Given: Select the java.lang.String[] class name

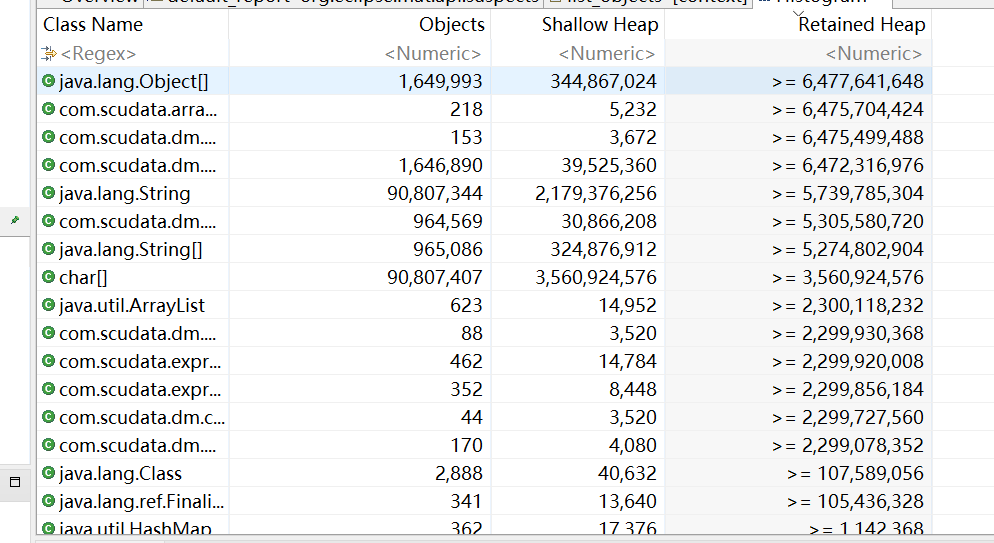Looking at the screenshot, I should (x=131, y=250).
